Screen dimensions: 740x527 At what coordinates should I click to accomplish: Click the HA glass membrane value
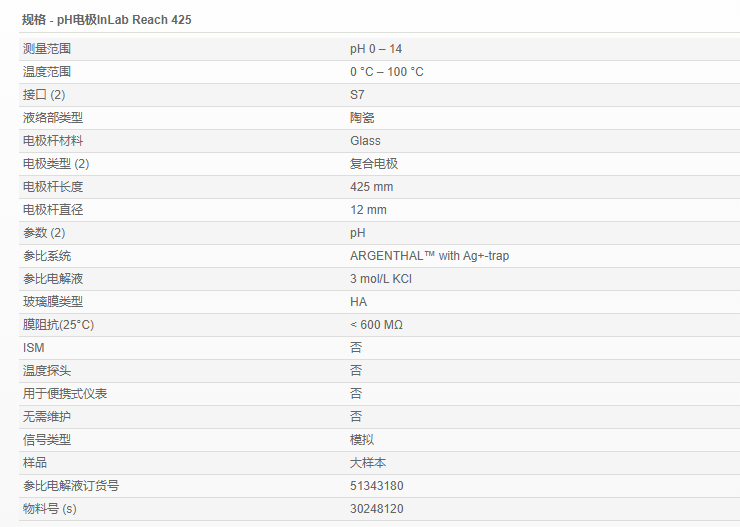(358, 302)
